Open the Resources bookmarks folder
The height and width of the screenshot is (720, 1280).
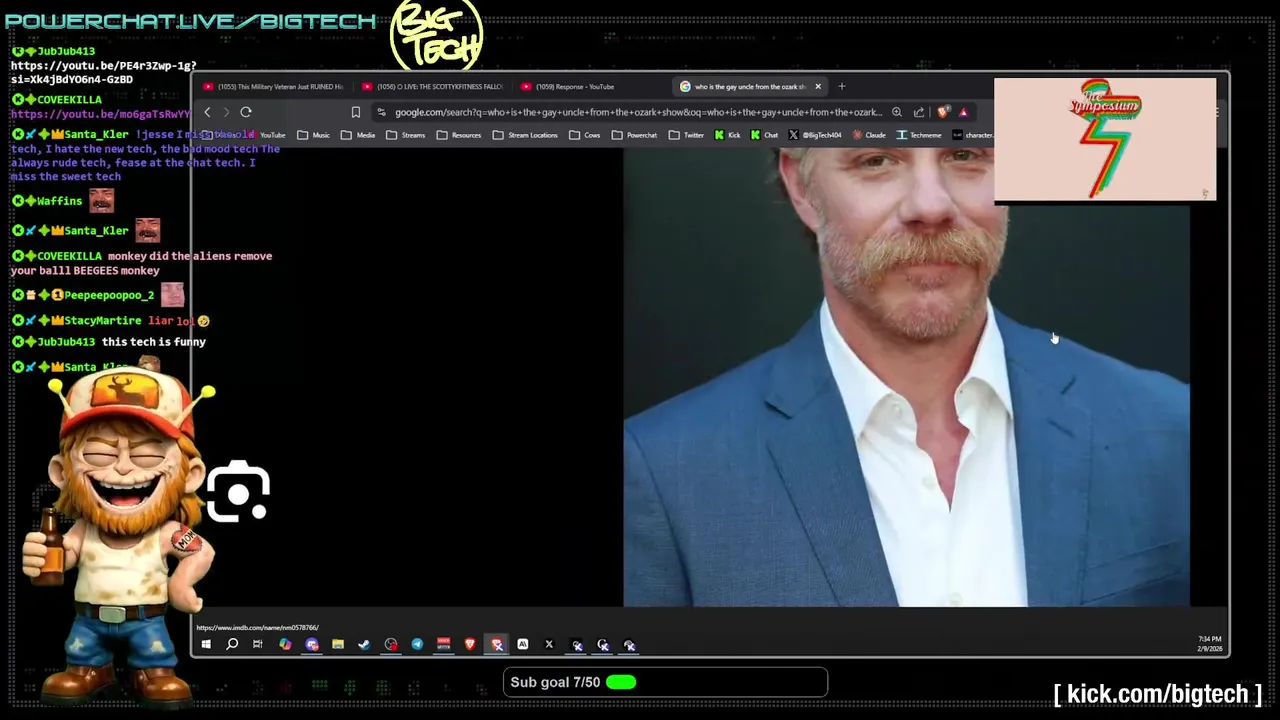pos(459,135)
